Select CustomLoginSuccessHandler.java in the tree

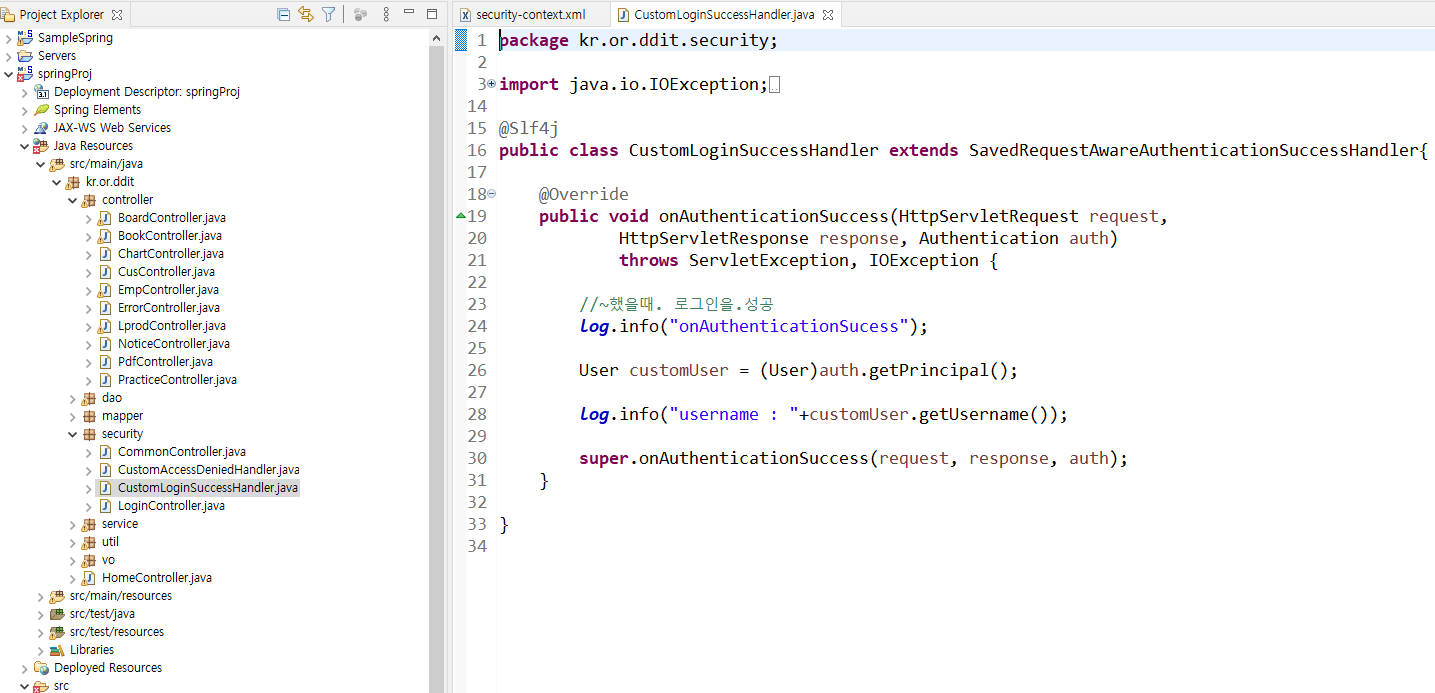208,488
